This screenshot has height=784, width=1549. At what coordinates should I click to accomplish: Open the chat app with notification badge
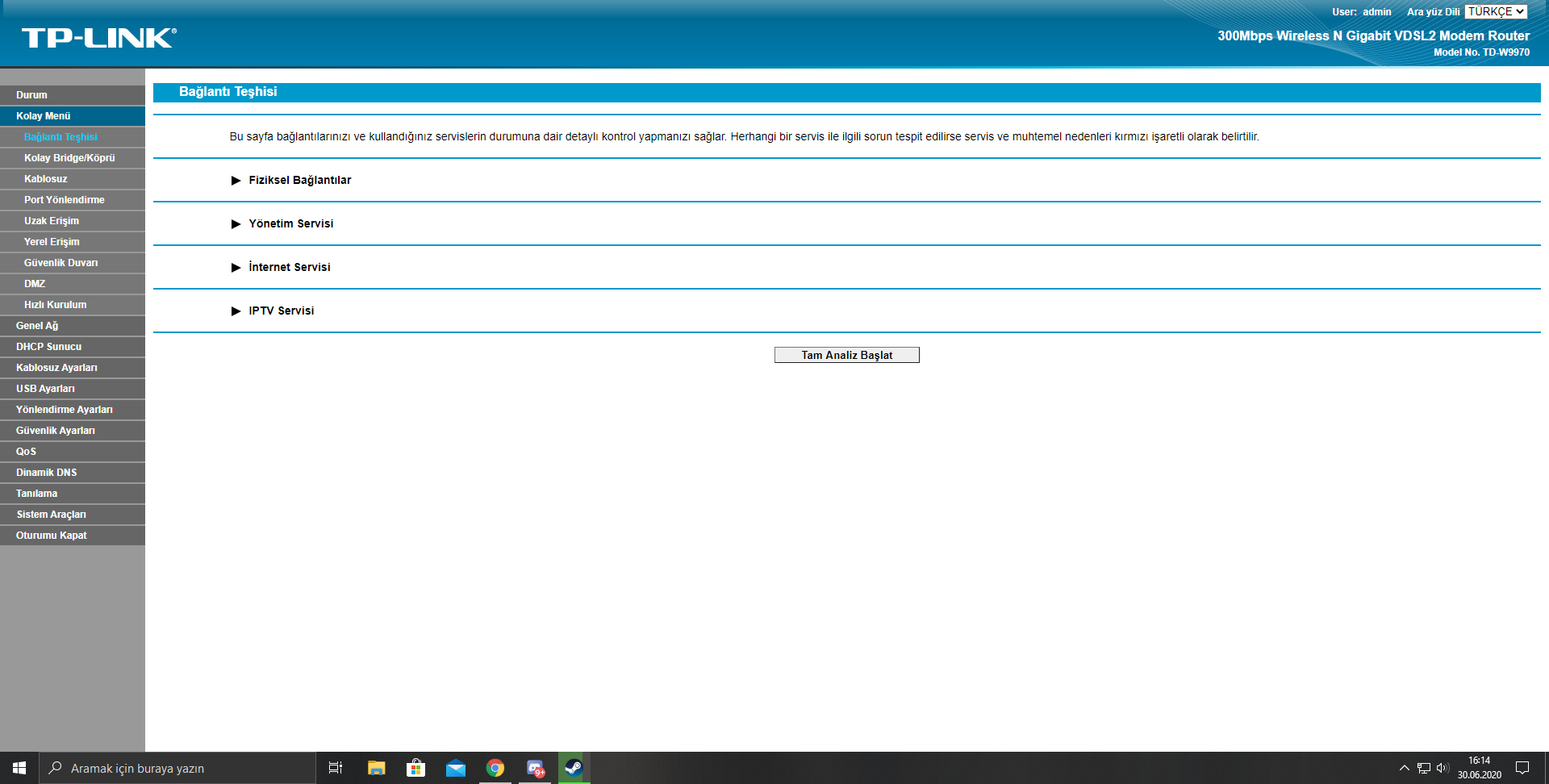535,768
